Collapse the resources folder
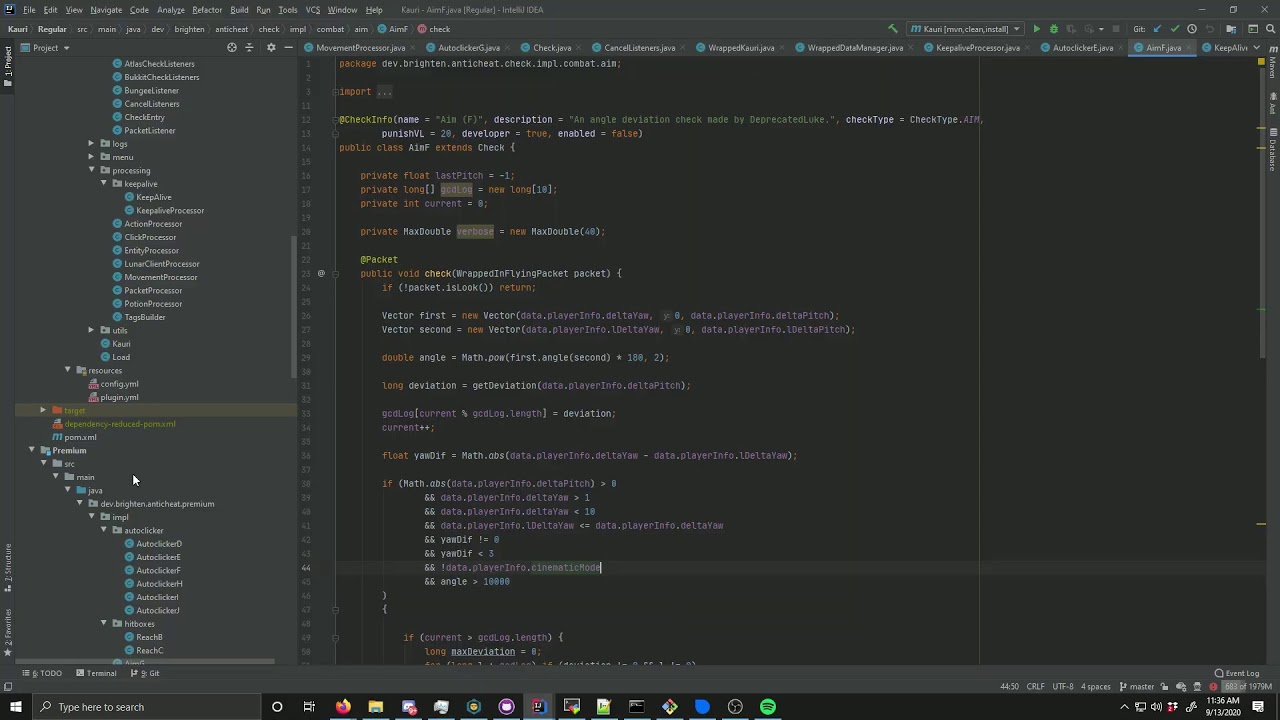 [67, 370]
